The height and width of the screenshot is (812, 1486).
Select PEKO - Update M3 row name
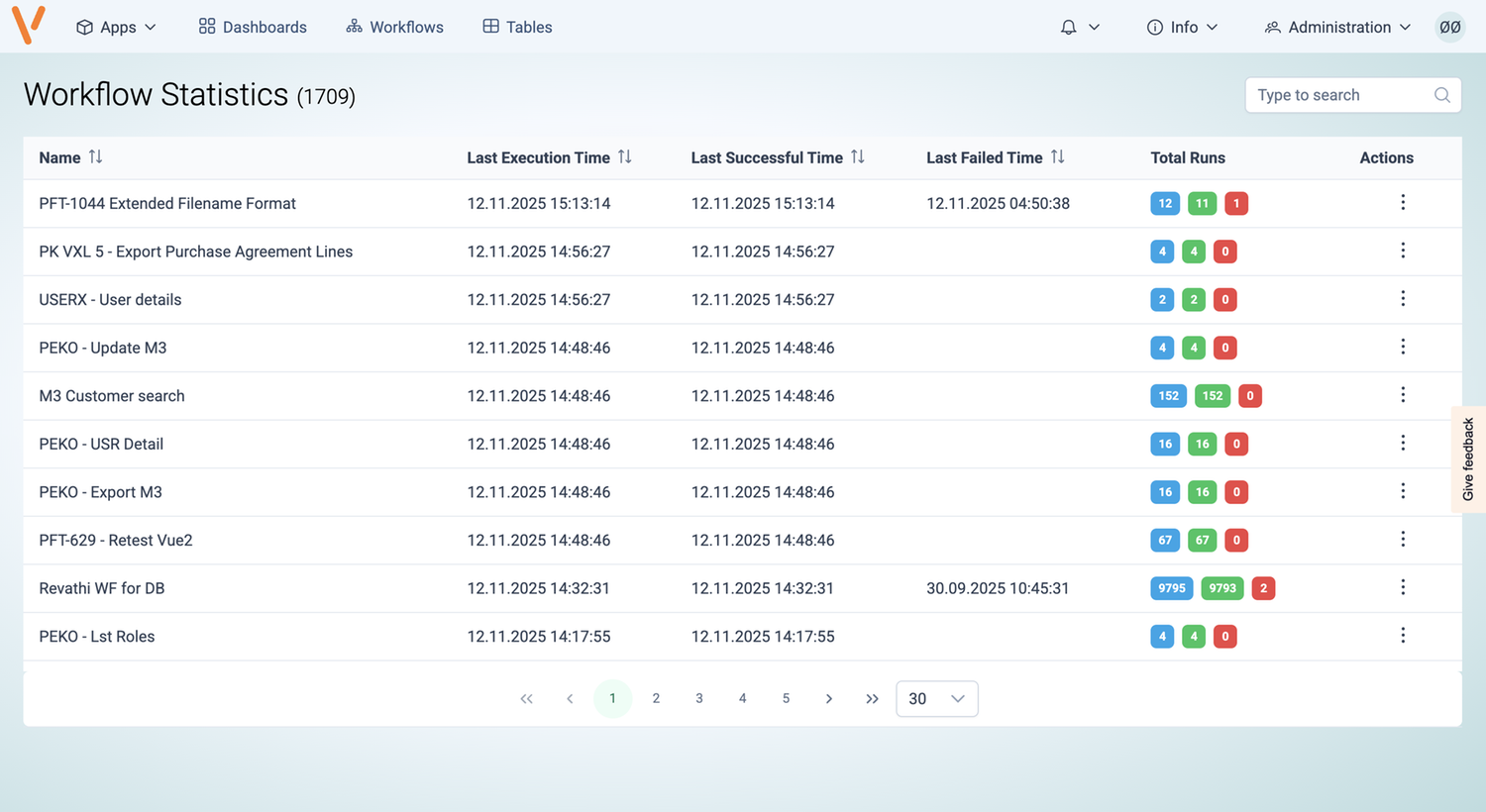(x=103, y=348)
